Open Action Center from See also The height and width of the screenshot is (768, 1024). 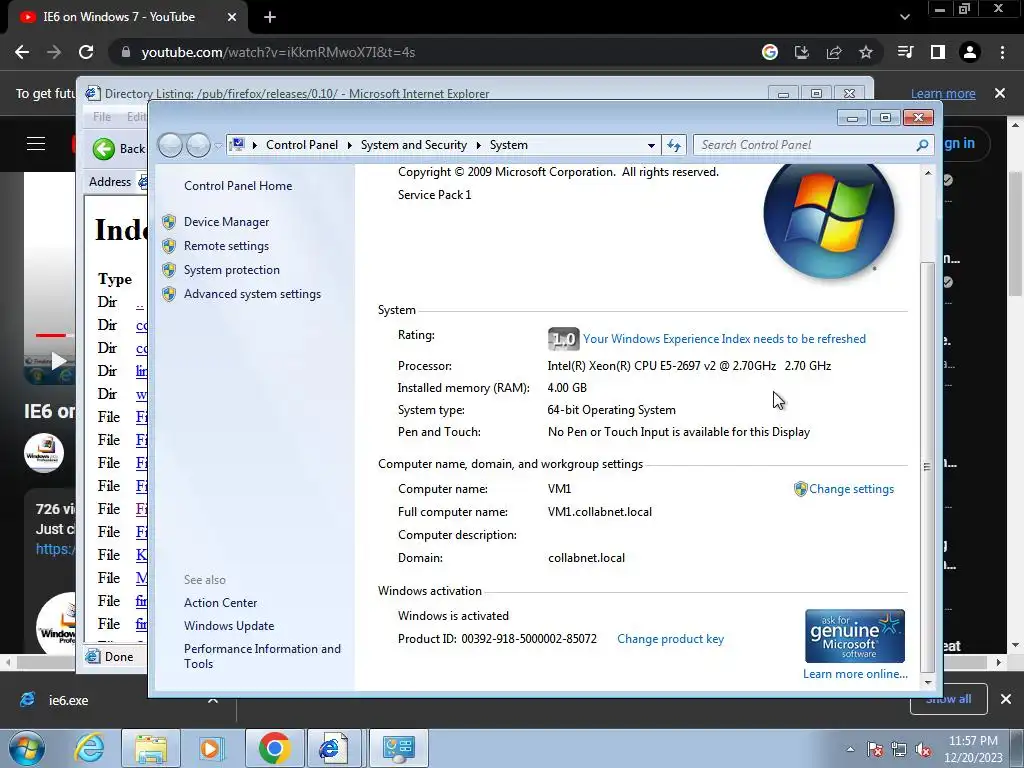pos(220,603)
